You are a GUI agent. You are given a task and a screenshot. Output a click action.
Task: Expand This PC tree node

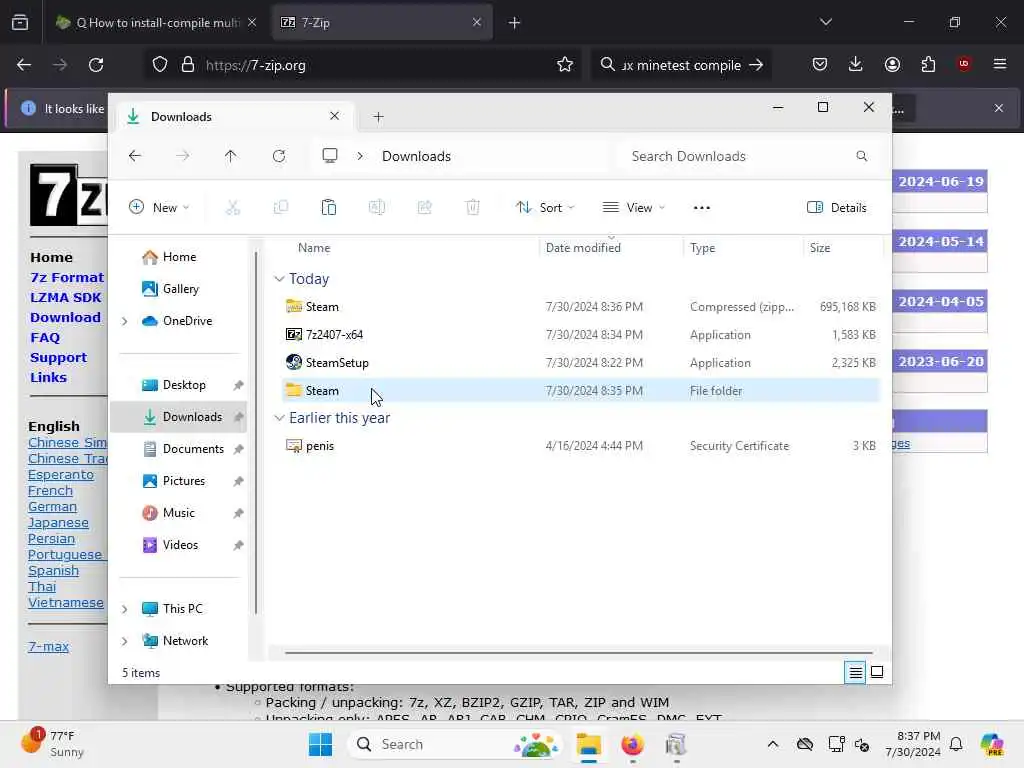pos(125,609)
